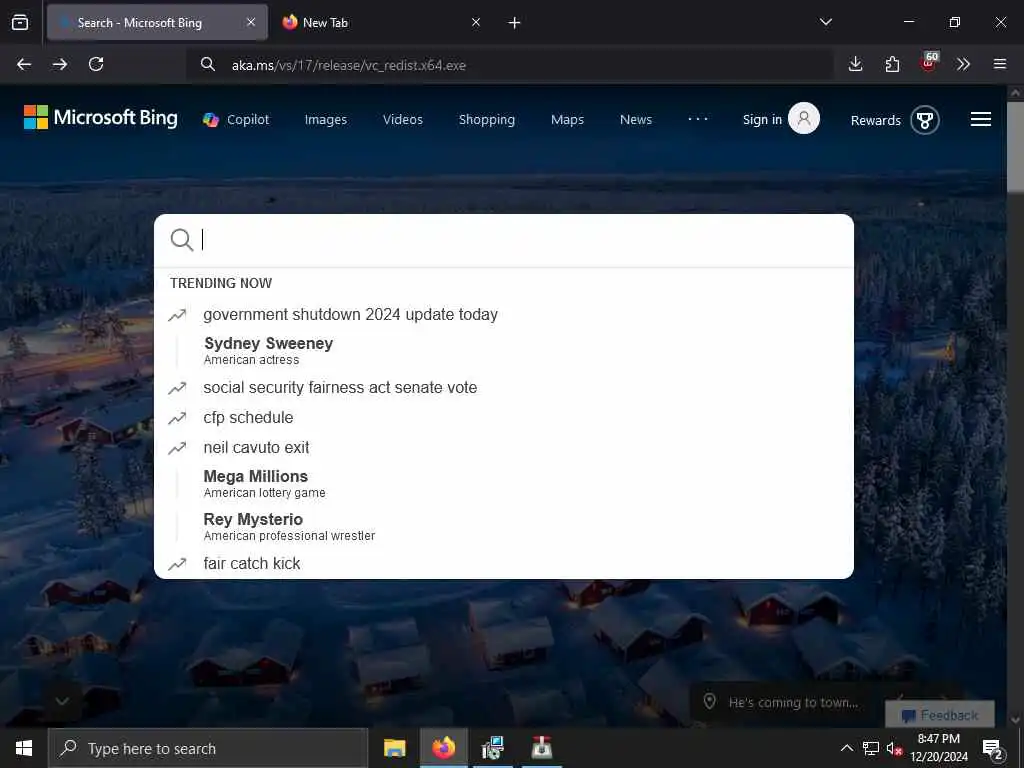Go to Bing Videos

pos(403,120)
